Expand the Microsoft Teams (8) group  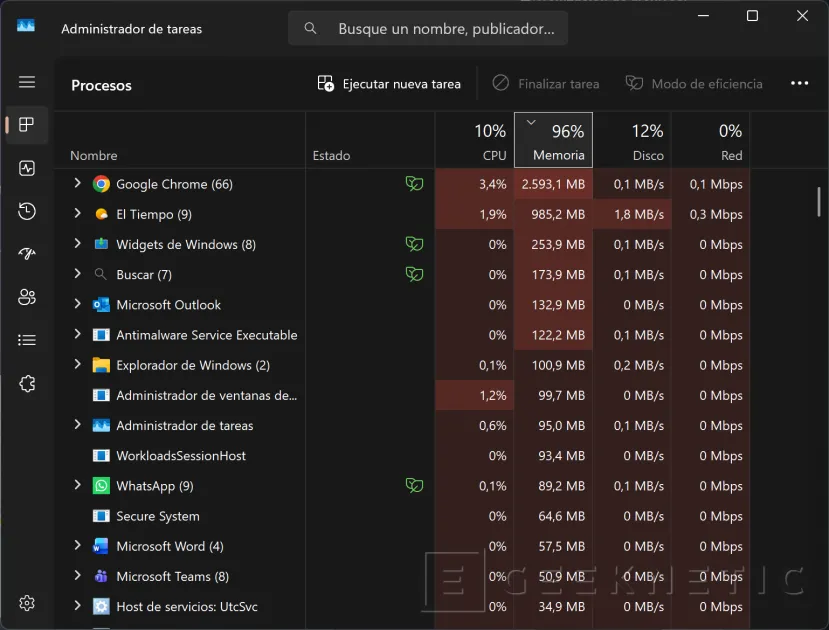pos(77,575)
